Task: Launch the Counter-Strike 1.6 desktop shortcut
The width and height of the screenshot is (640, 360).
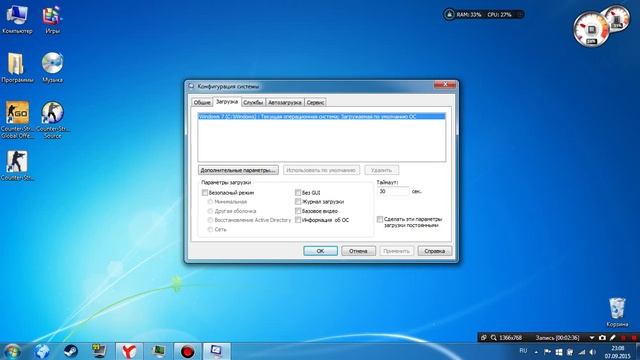Action: [x=17, y=166]
